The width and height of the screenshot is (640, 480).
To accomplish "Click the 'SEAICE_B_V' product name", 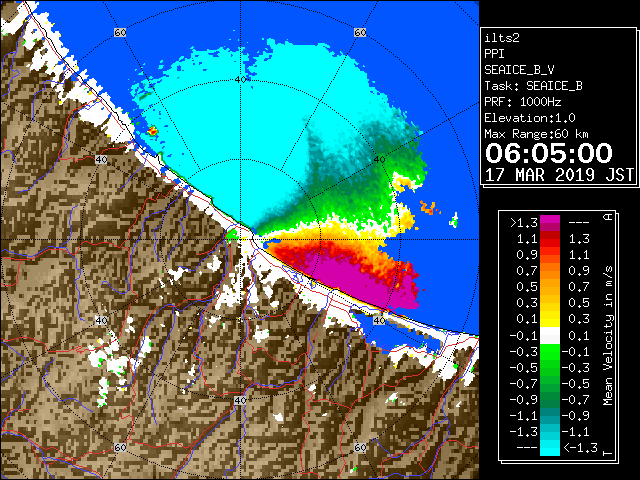I will 519,70.
